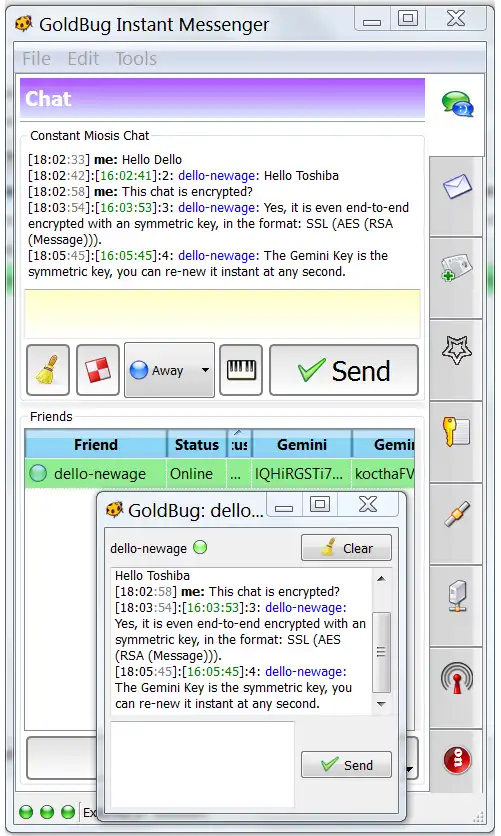Open the File menu

click(36, 58)
